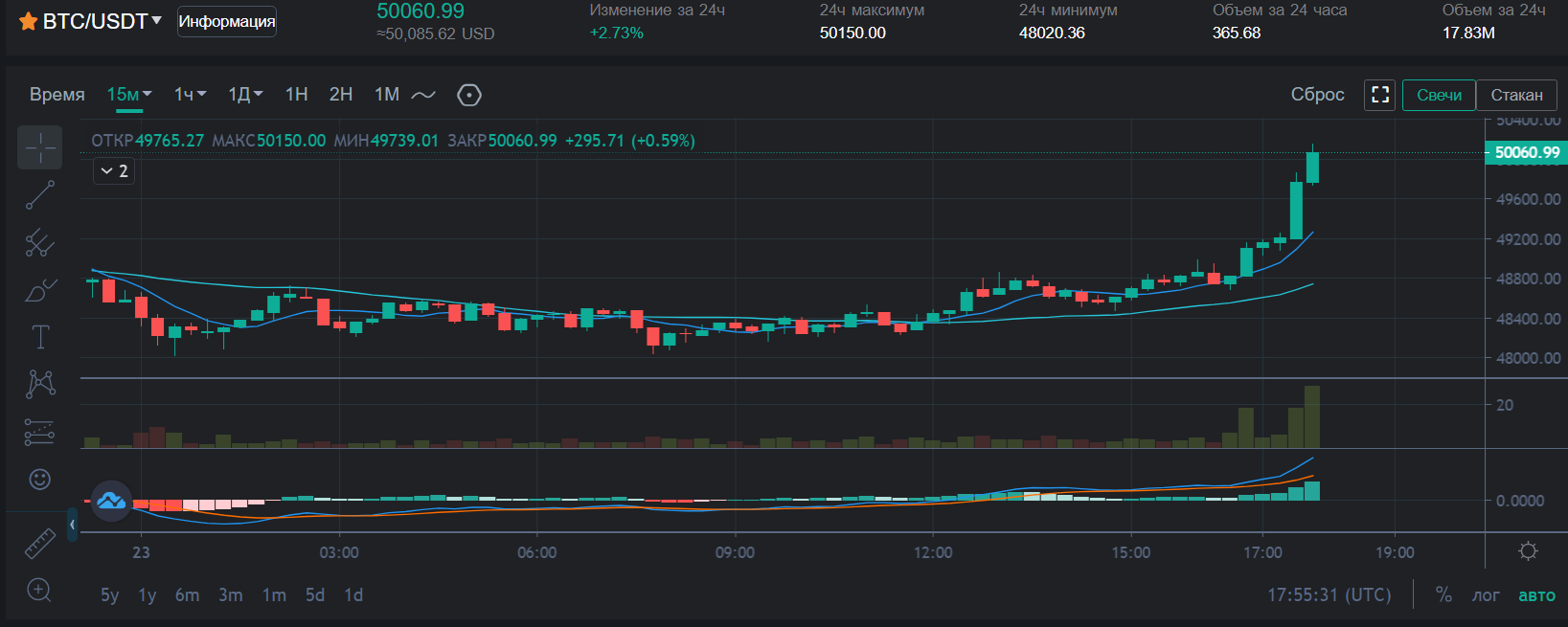This screenshot has height=627, width=1568.
Task: Switch to the Стакан tab
Action: 1516,95
